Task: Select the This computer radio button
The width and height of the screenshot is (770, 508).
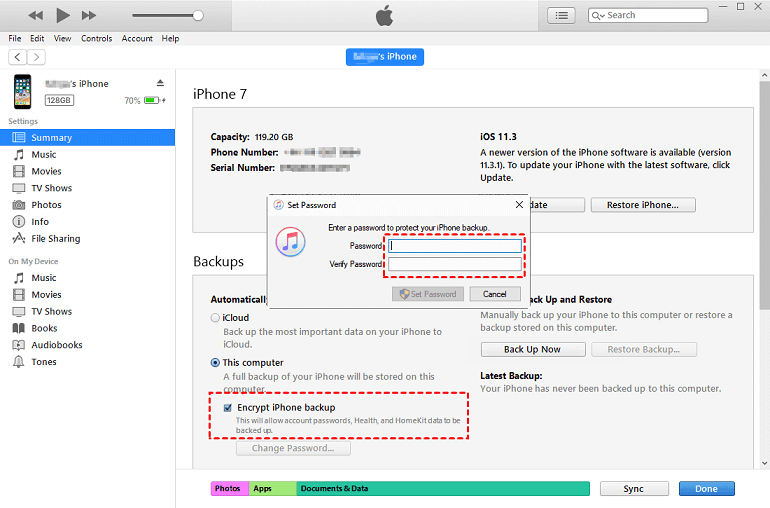Action: (x=215, y=363)
